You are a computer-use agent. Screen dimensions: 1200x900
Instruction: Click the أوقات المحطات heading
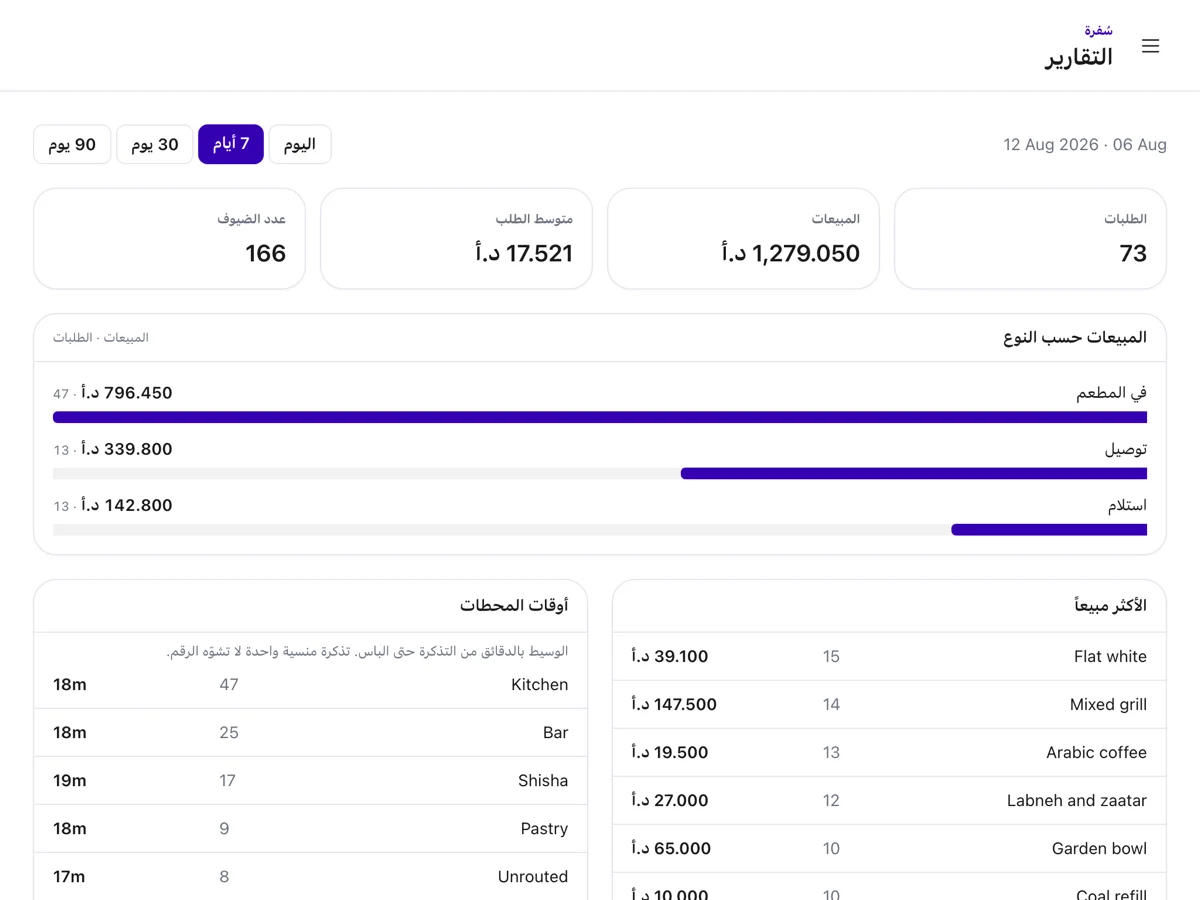pos(514,606)
